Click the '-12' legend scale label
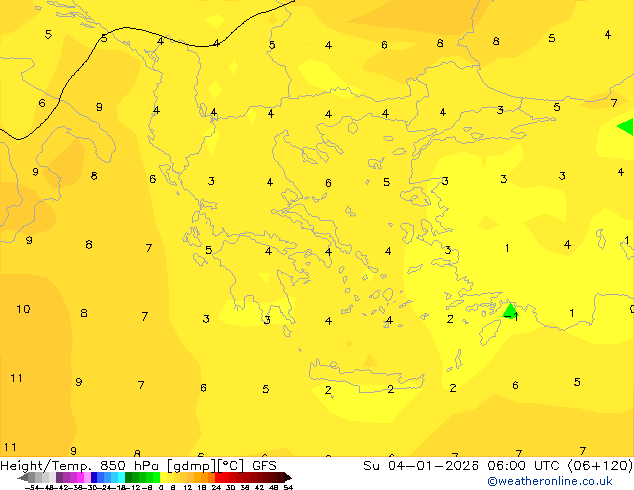Viewport: 634px width, 490px height. coord(135,487)
